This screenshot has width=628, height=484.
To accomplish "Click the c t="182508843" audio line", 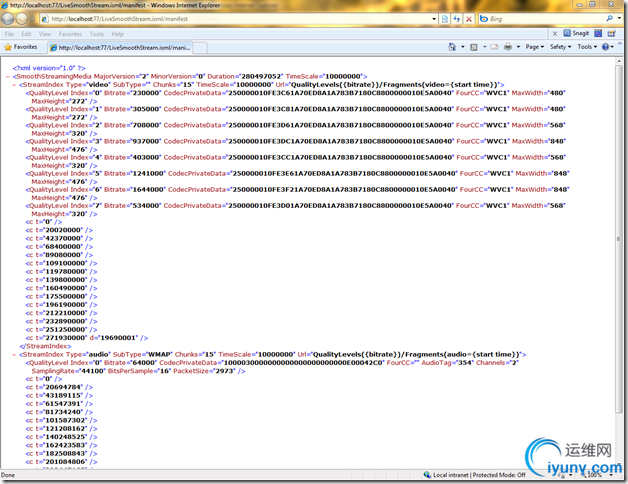I will click(x=61, y=453).
